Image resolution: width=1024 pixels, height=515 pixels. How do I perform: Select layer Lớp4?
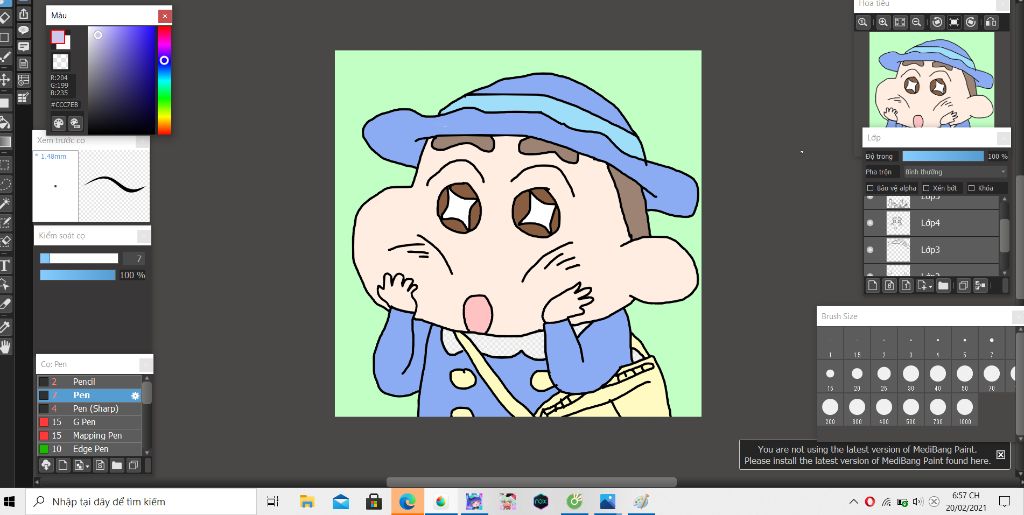pos(931,223)
